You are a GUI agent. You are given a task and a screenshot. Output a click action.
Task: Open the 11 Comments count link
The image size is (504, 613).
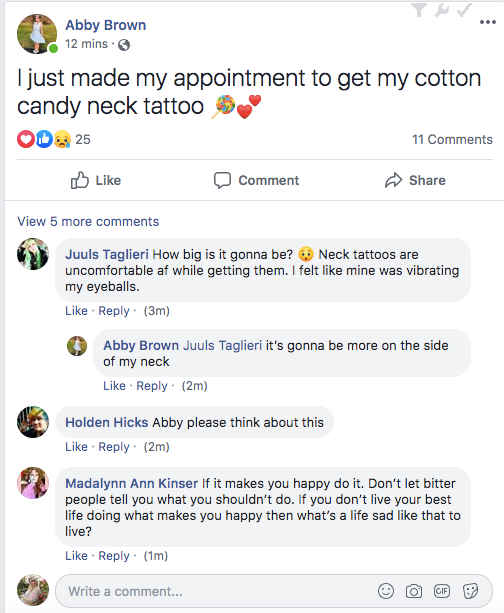tap(452, 140)
